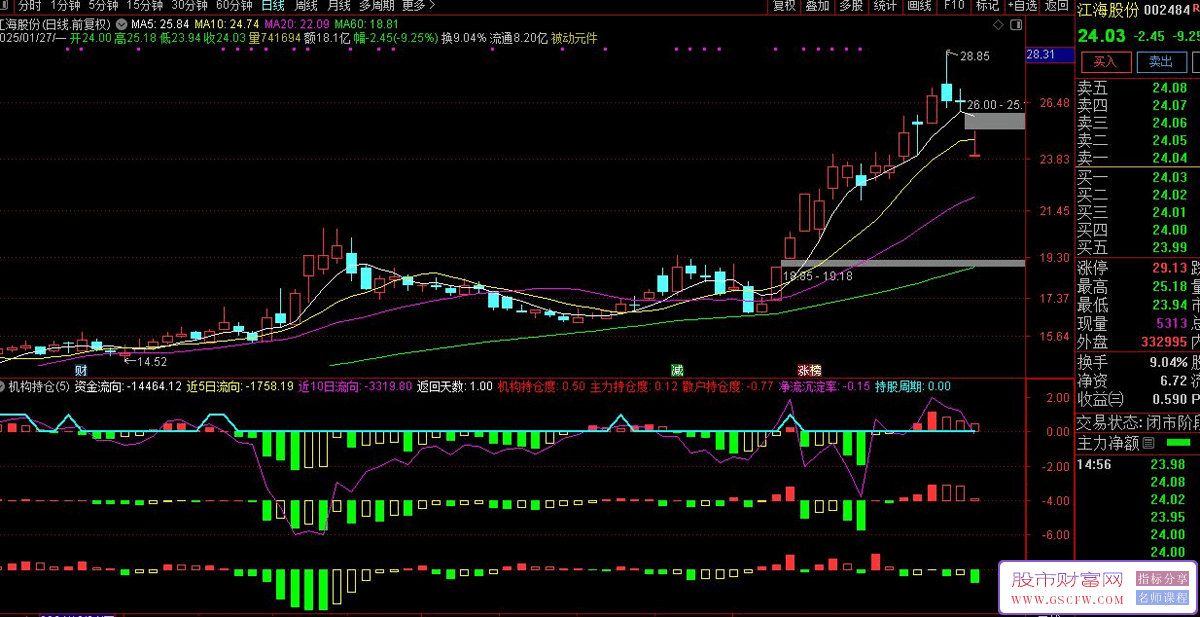Click the 28.85 high price label
This screenshot has height=617, width=1200.
click(x=974, y=57)
